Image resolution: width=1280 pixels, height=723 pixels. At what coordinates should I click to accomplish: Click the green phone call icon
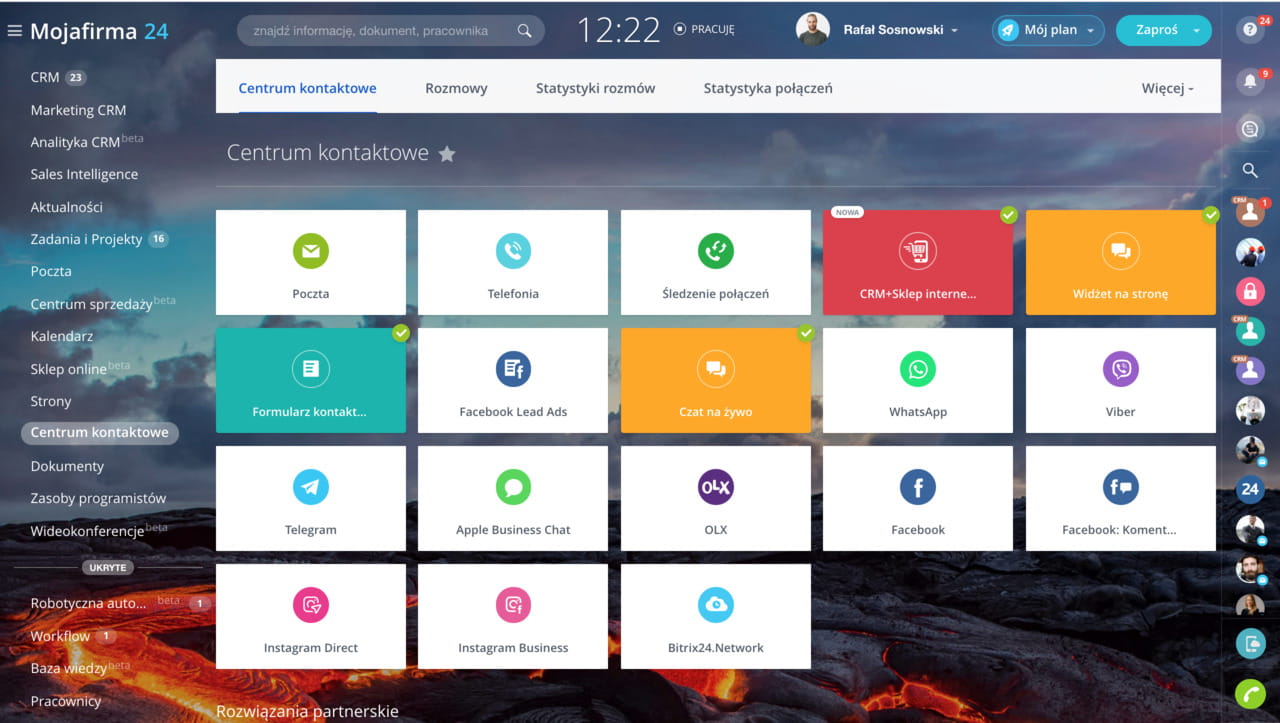[1249, 692]
